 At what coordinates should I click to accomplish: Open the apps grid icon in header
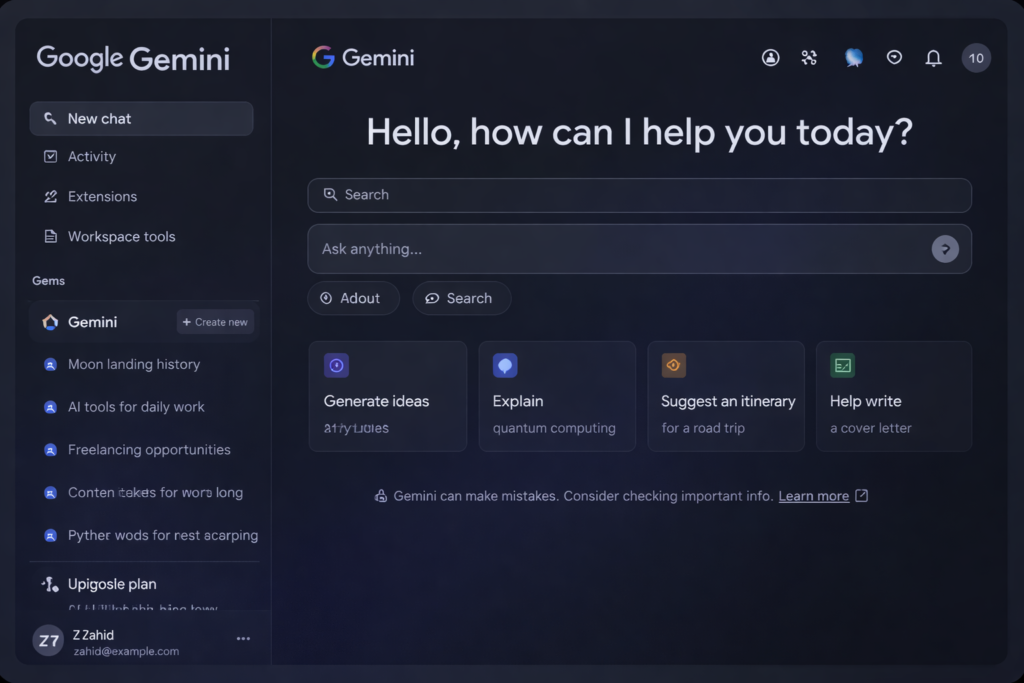point(810,58)
